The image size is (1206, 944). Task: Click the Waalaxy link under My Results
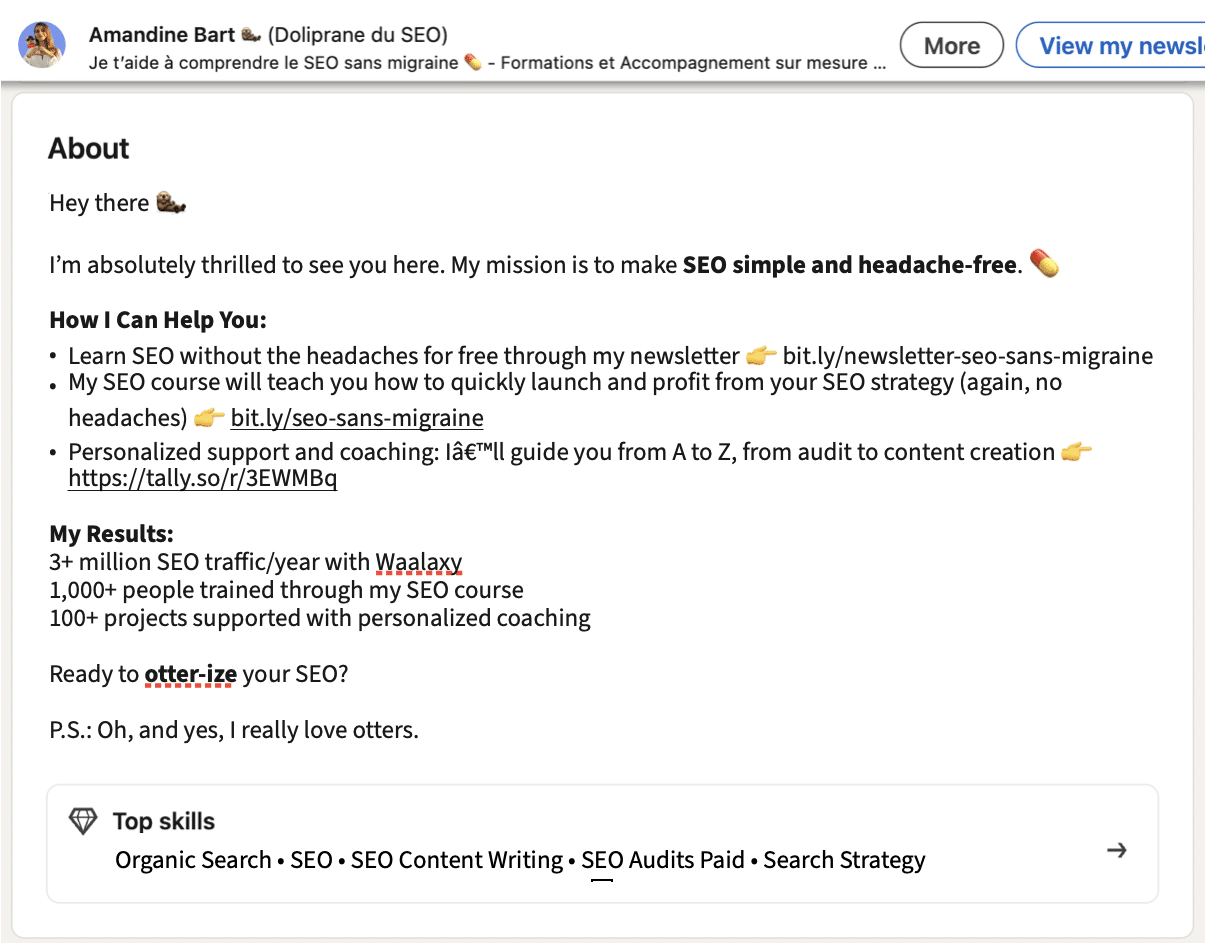click(419, 561)
